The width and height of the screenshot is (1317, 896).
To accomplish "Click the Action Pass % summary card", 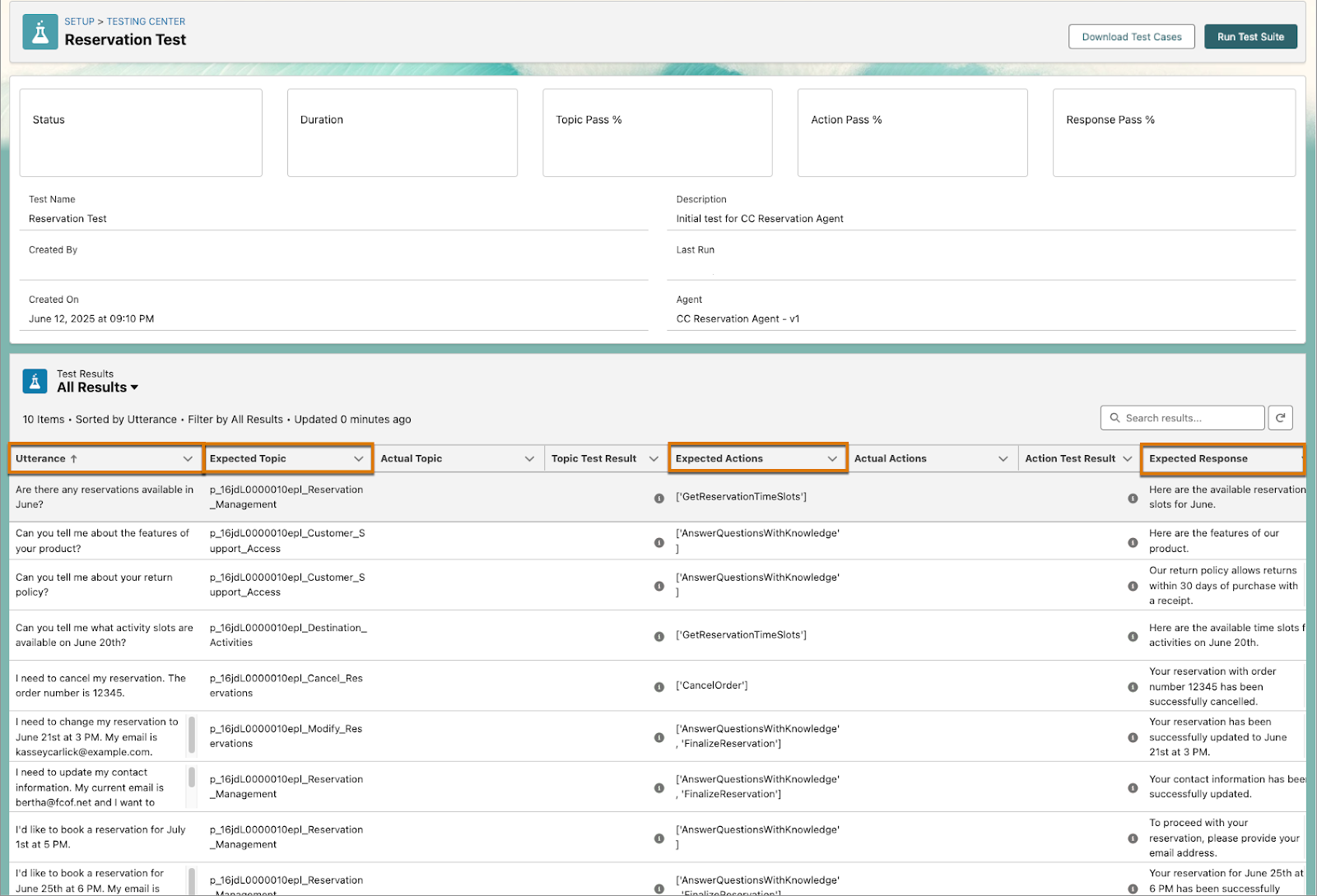I will [912, 132].
